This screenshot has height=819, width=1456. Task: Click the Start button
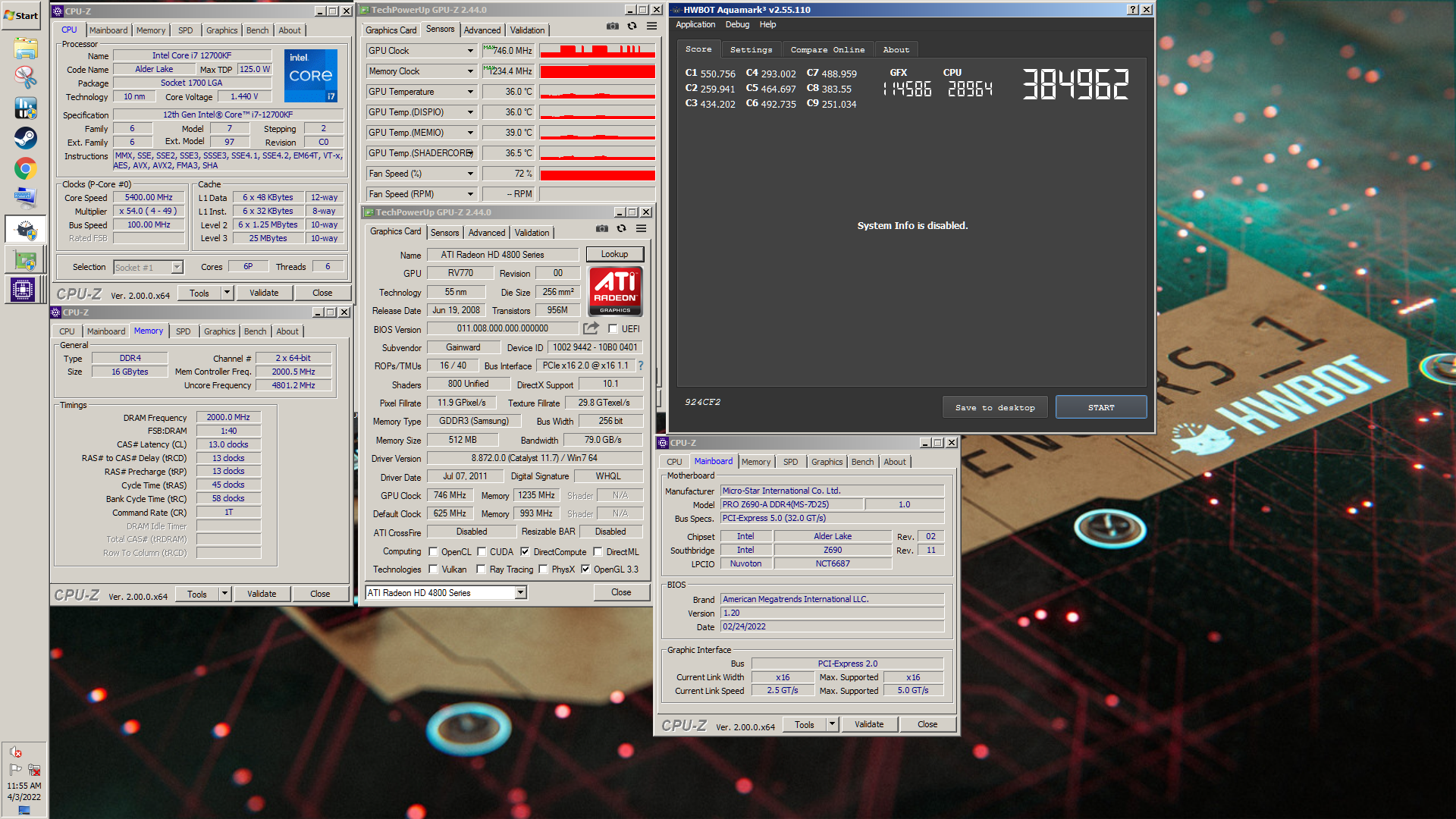pyautogui.click(x=21, y=15)
